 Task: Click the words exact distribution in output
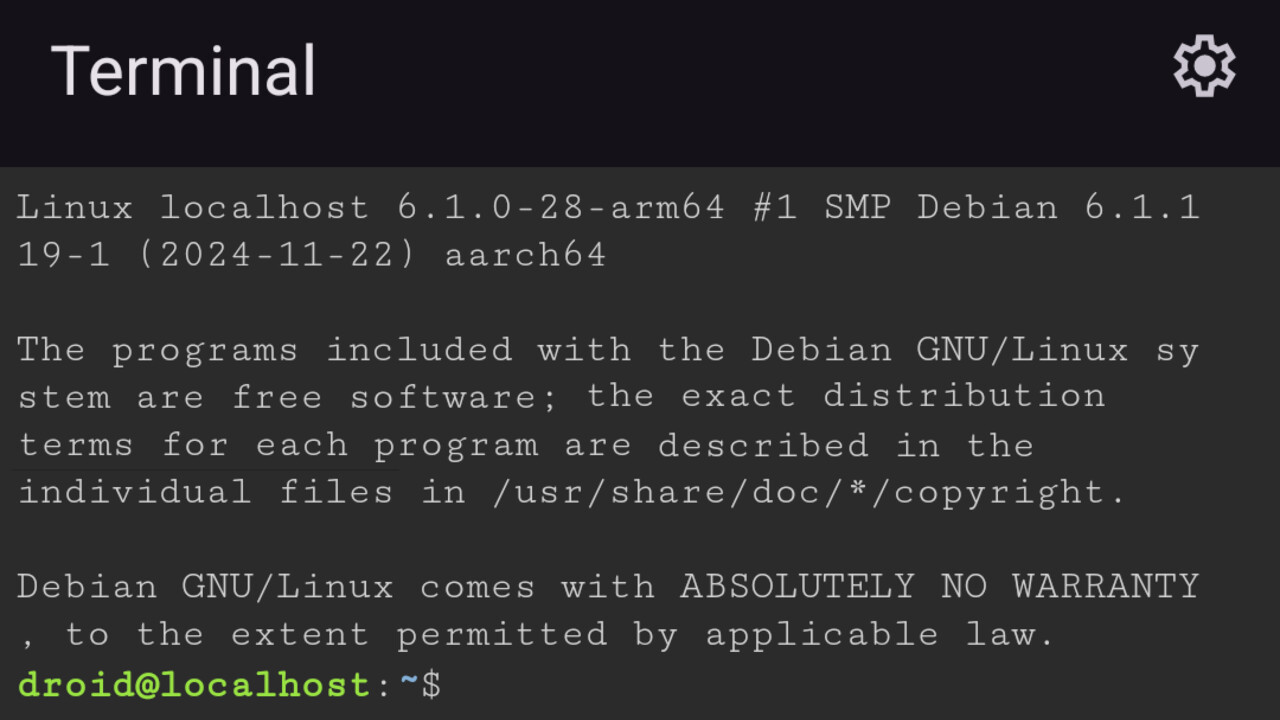click(x=893, y=395)
